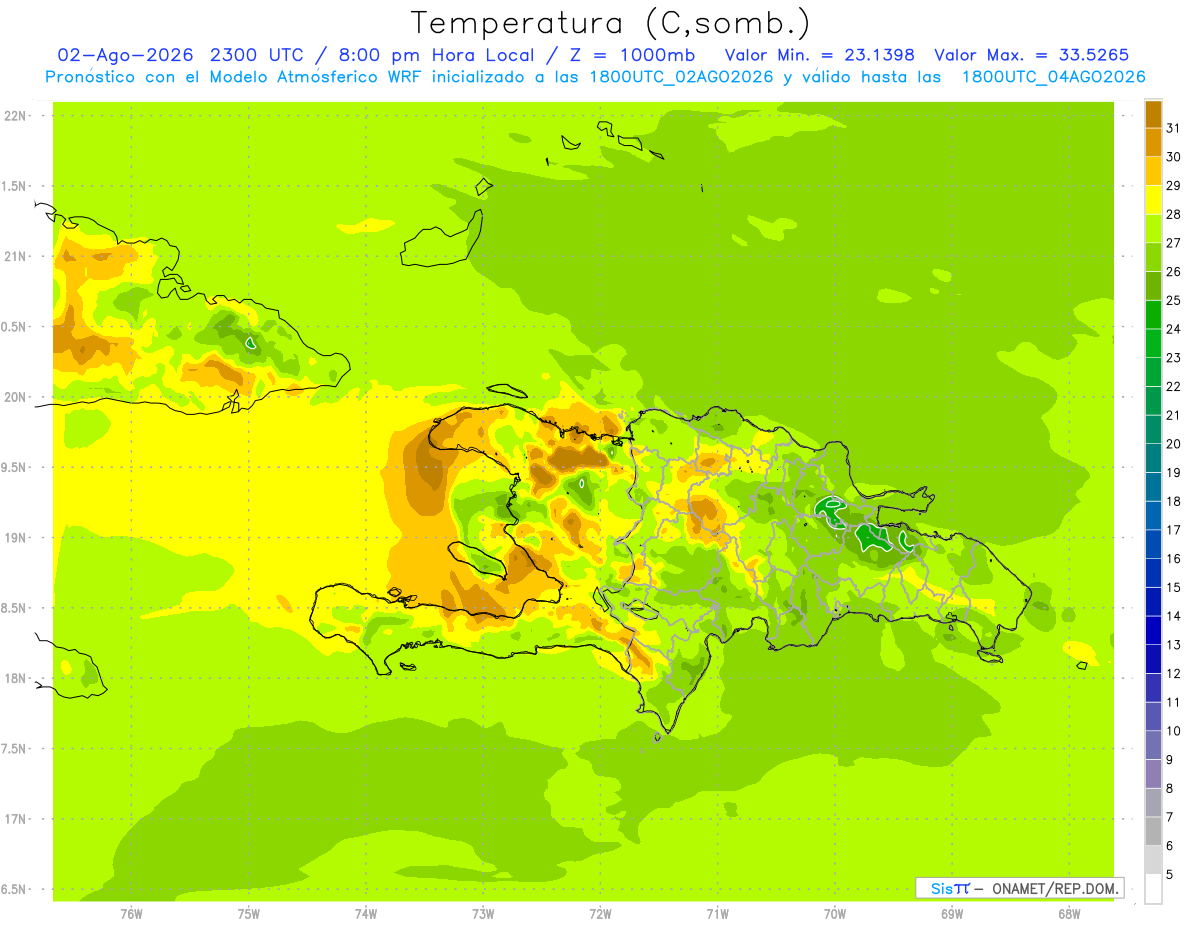Click the '7.5N' latitude axis label
Viewport: 1200px width, 927px height.
pos(15,748)
